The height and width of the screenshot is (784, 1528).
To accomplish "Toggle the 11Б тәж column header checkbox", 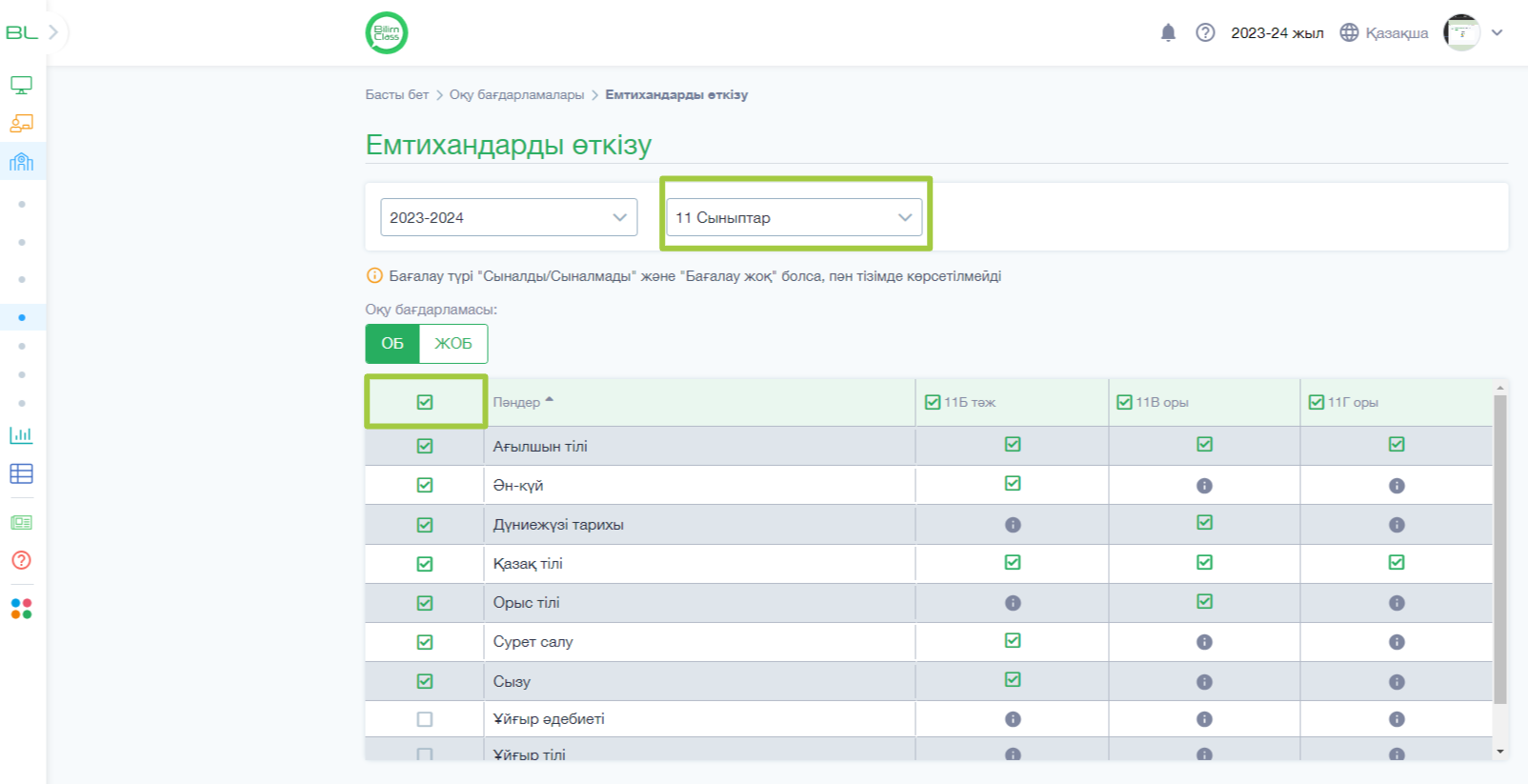I will [933, 402].
